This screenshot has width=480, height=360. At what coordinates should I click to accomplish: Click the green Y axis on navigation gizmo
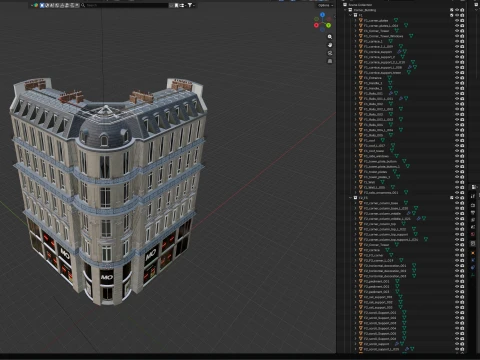pyautogui.click(x=329, y=25)
